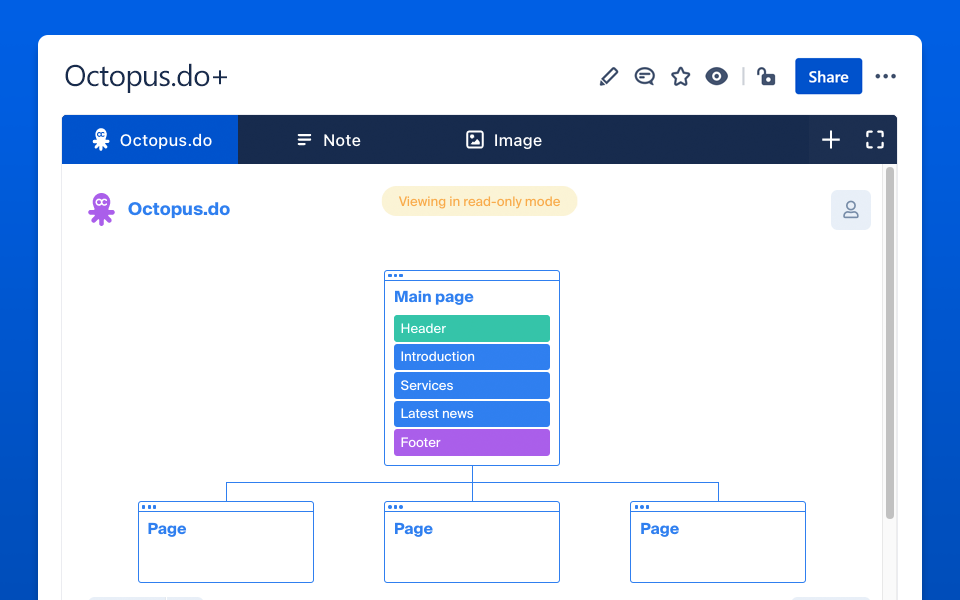Image resolution: width=960 pixels, height=600 pixels.
Task: Open right Page card three-dot menu
Action: pos(642,507)
